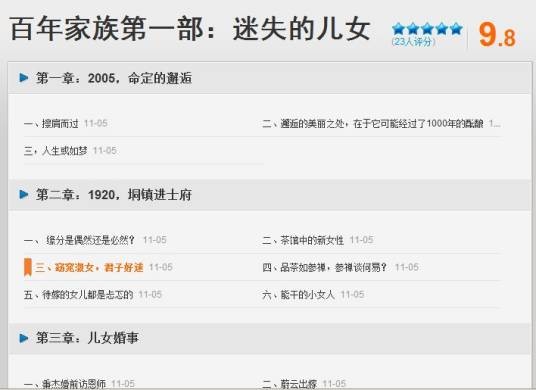Open section 一、缘分是偶然还是必然？
The width and height of the screenshot is (536, 390).
click(x=79, y=240)
